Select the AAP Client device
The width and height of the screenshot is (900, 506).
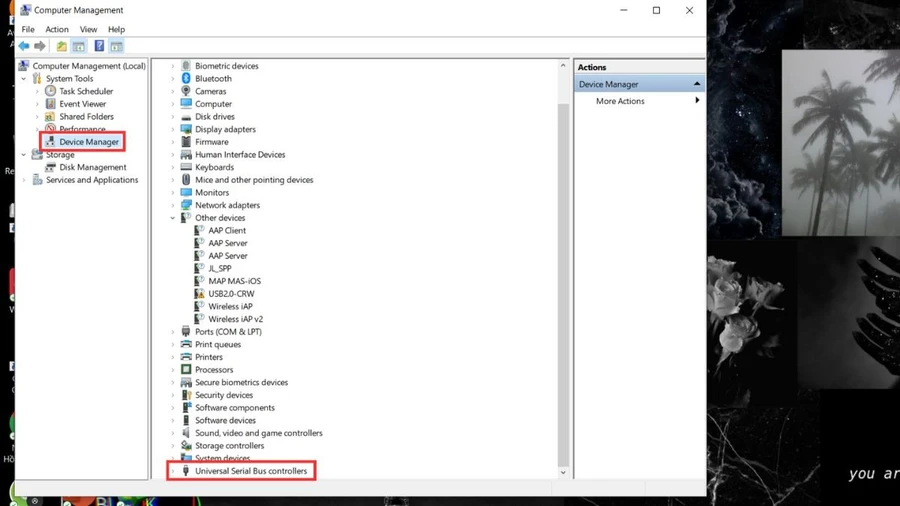click(x=227, y=231)
